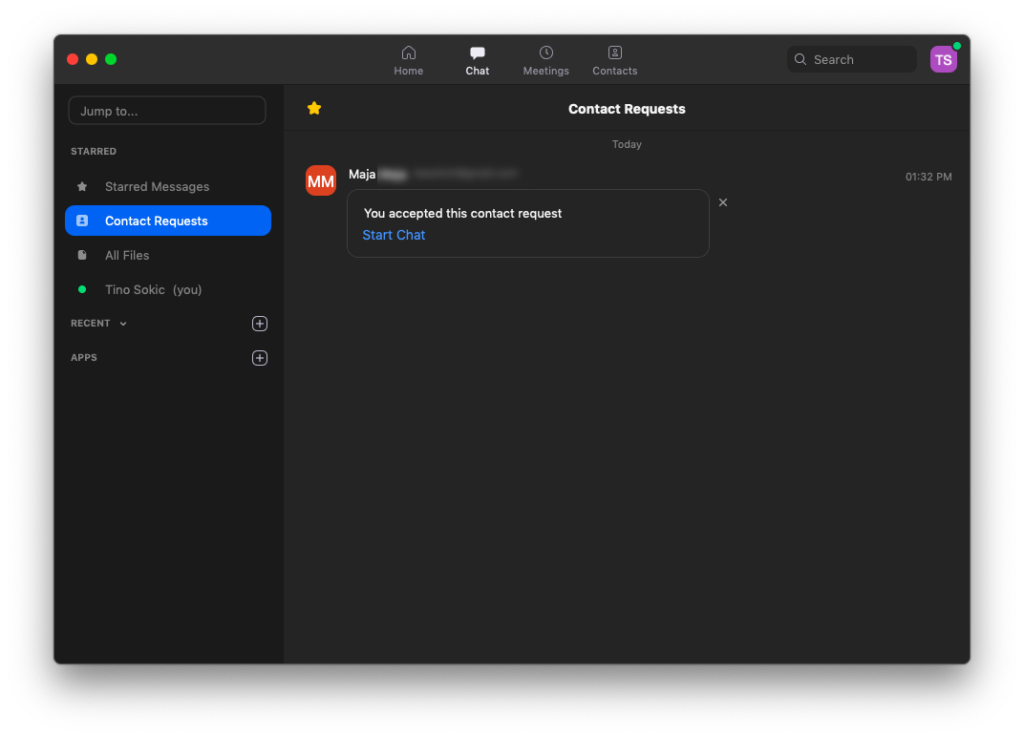Toggle the yellow star in Contact Requests header
The height and width of the screenshot is (737, 1024).
(314, 109)
